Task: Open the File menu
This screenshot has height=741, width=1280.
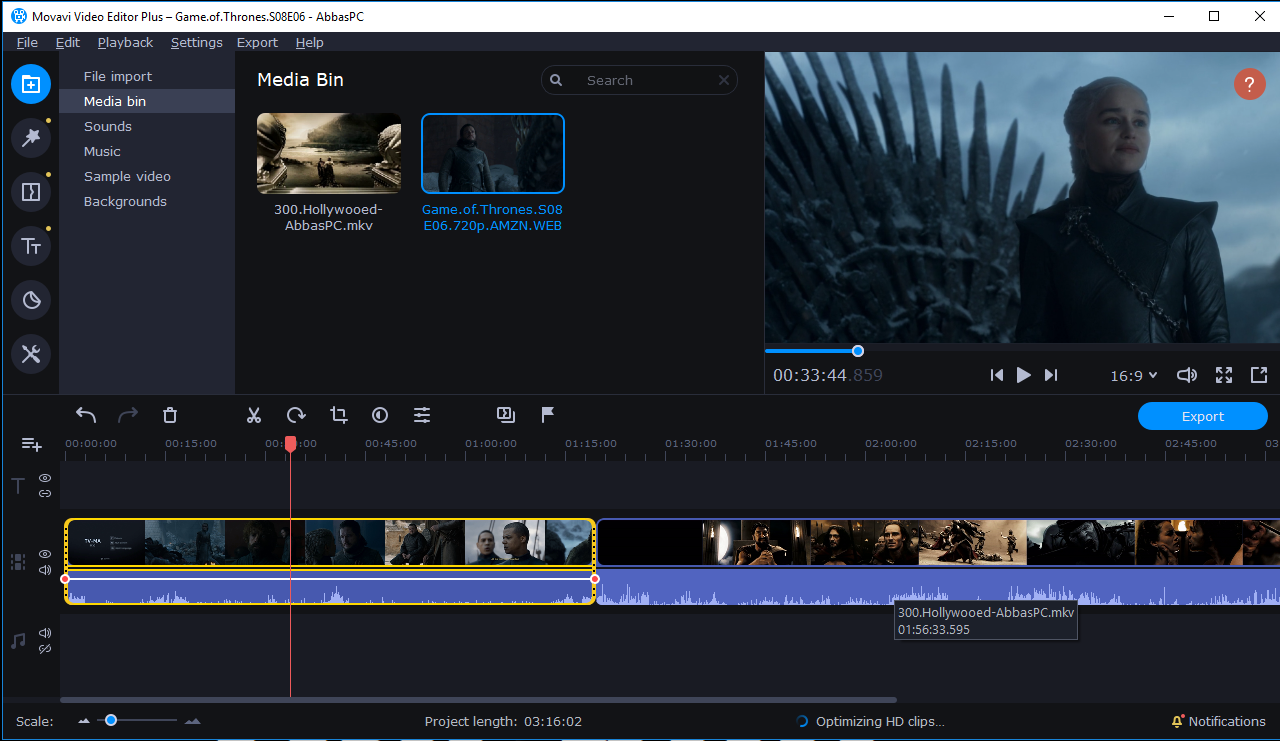Action: [27, 42]
